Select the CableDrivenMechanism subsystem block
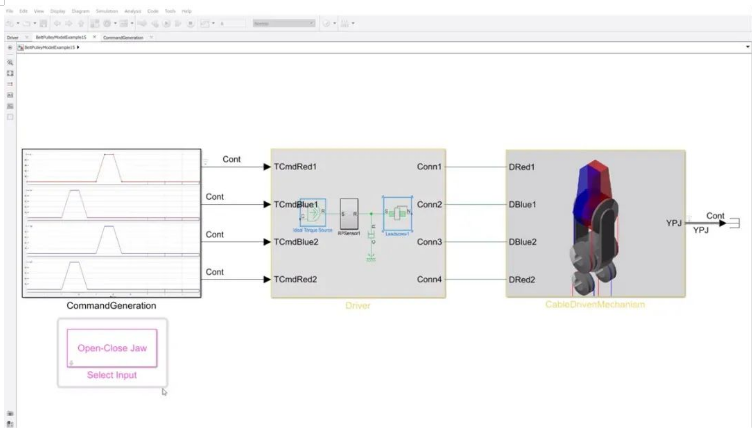This screenshot has width=752, height=438. coord(595,223)
